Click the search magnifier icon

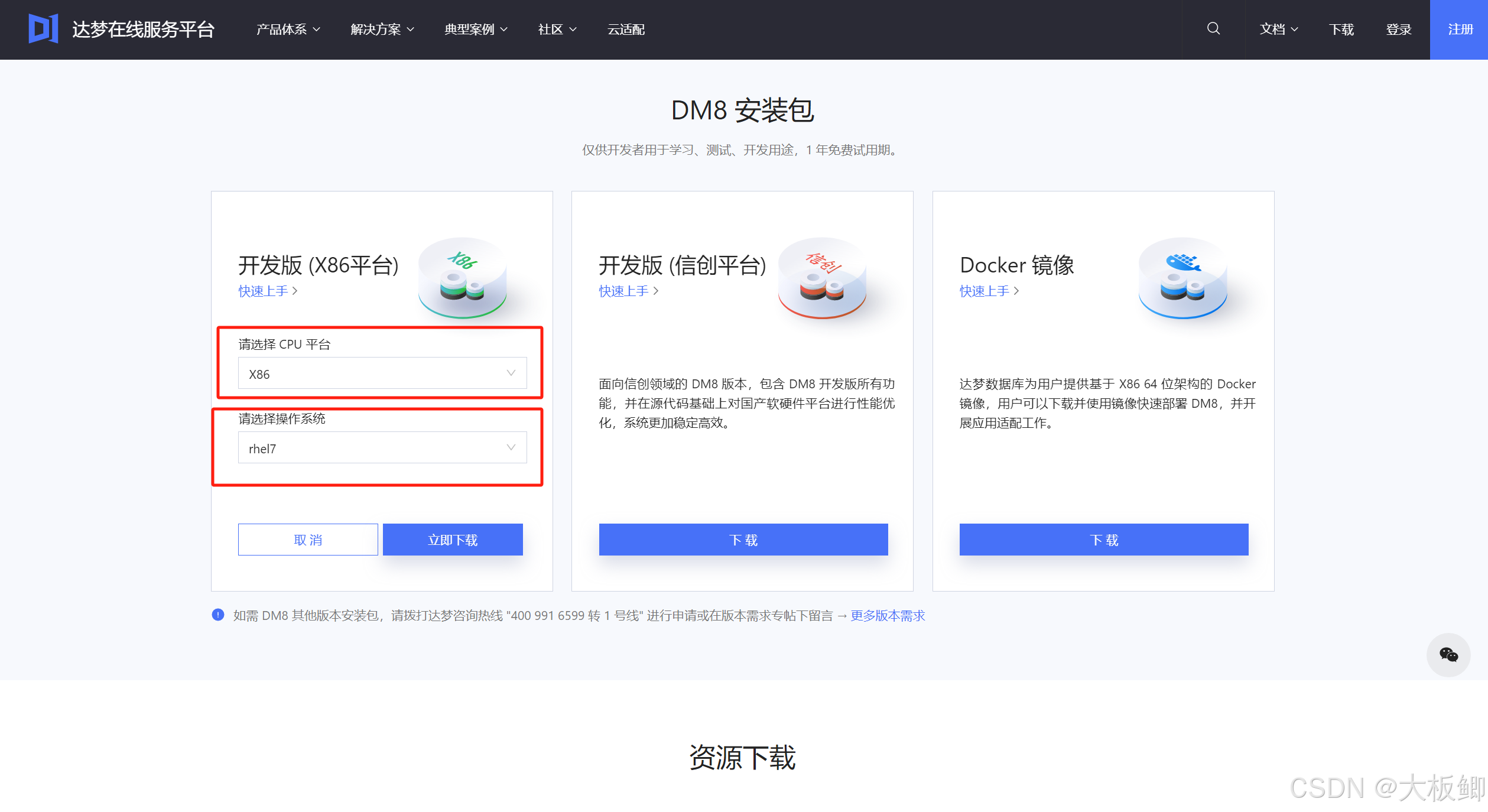[x=1213, y=28]
